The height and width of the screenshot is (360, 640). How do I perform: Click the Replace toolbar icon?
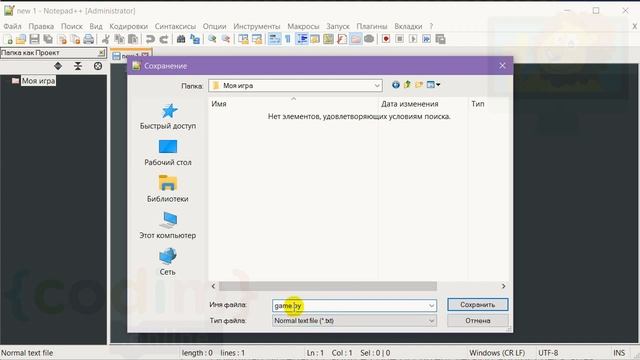coord(195,39)
